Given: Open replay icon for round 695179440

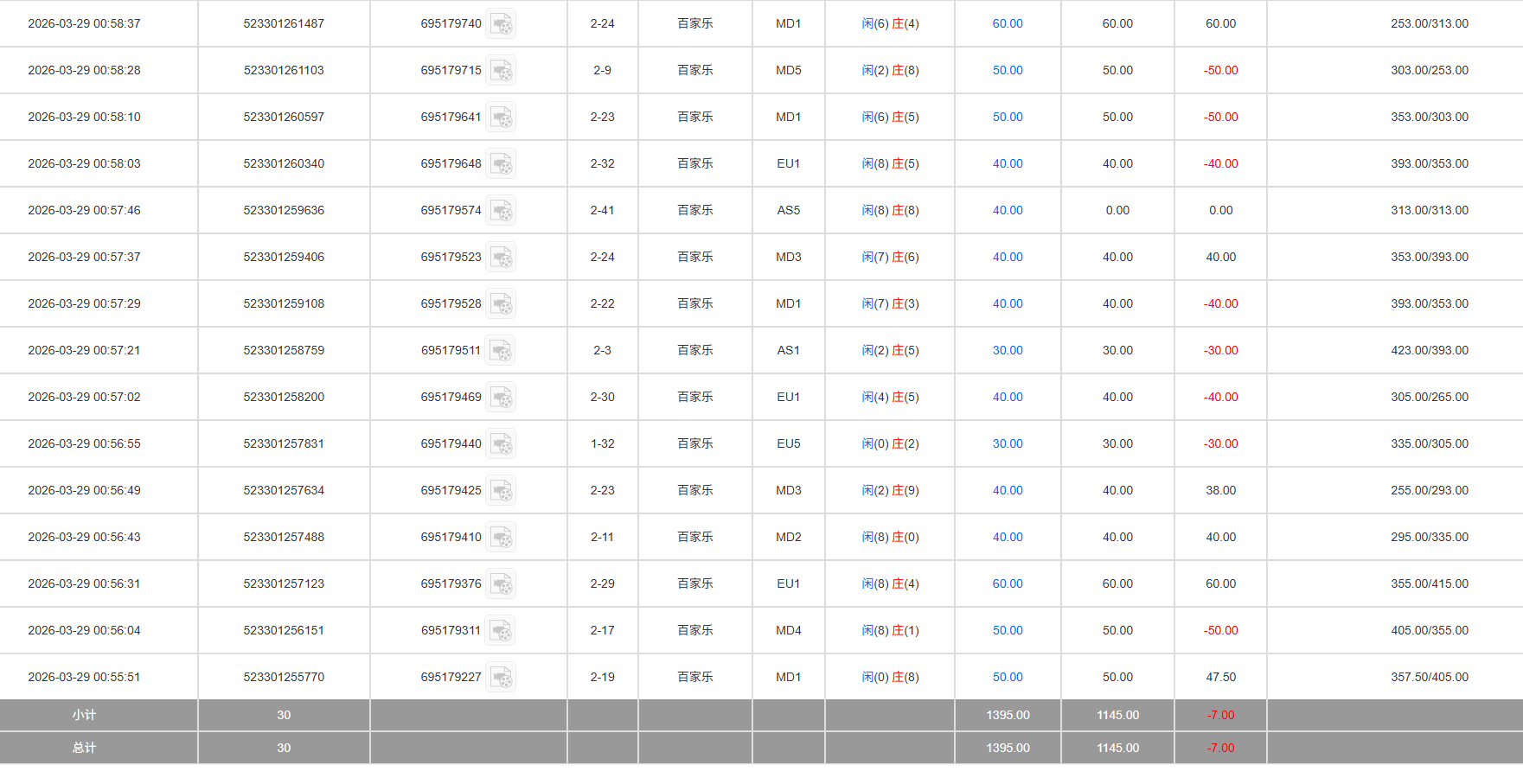Looking at the screenshot, I should (501, 444).
